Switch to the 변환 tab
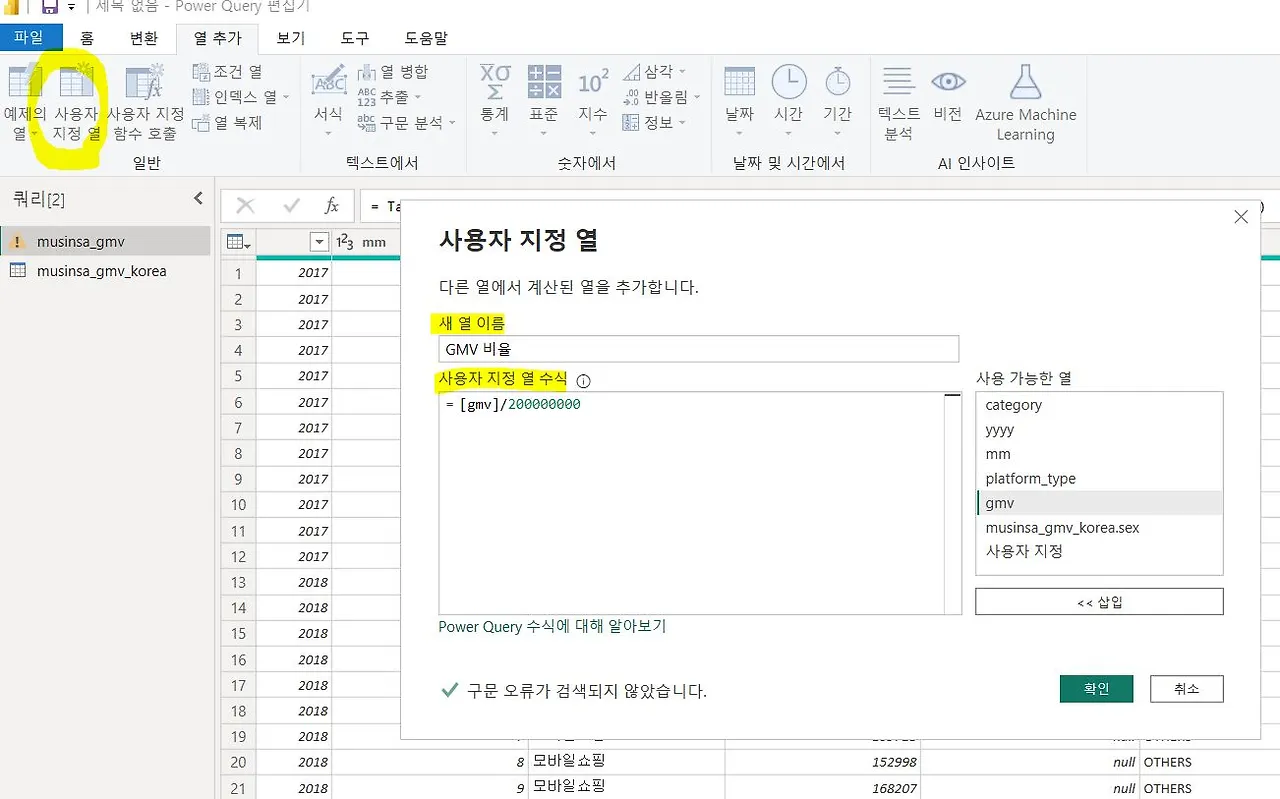The image size is (1280, 799). (143, 39)
